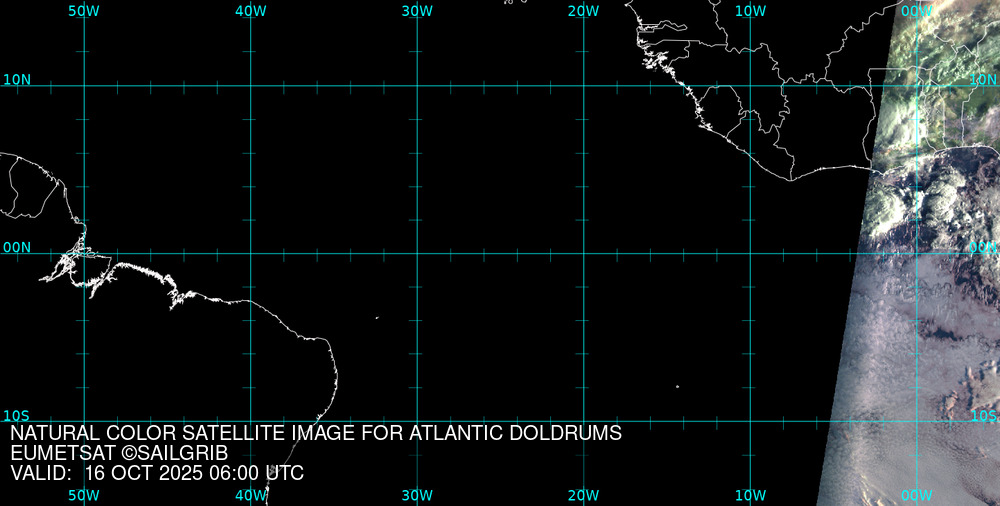Click the grid intersection of 10W and 10S
1000x506 pixels.
coord(751,421)
